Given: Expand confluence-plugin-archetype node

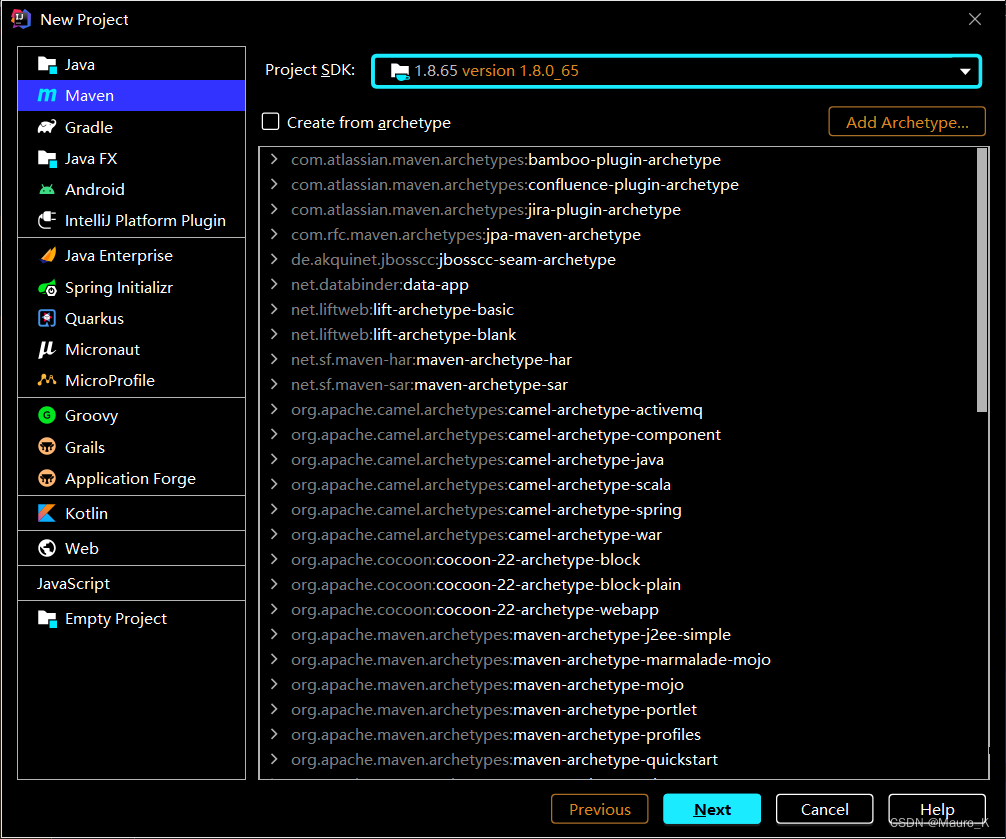Looking at the screenshot, I should [275, 184].
